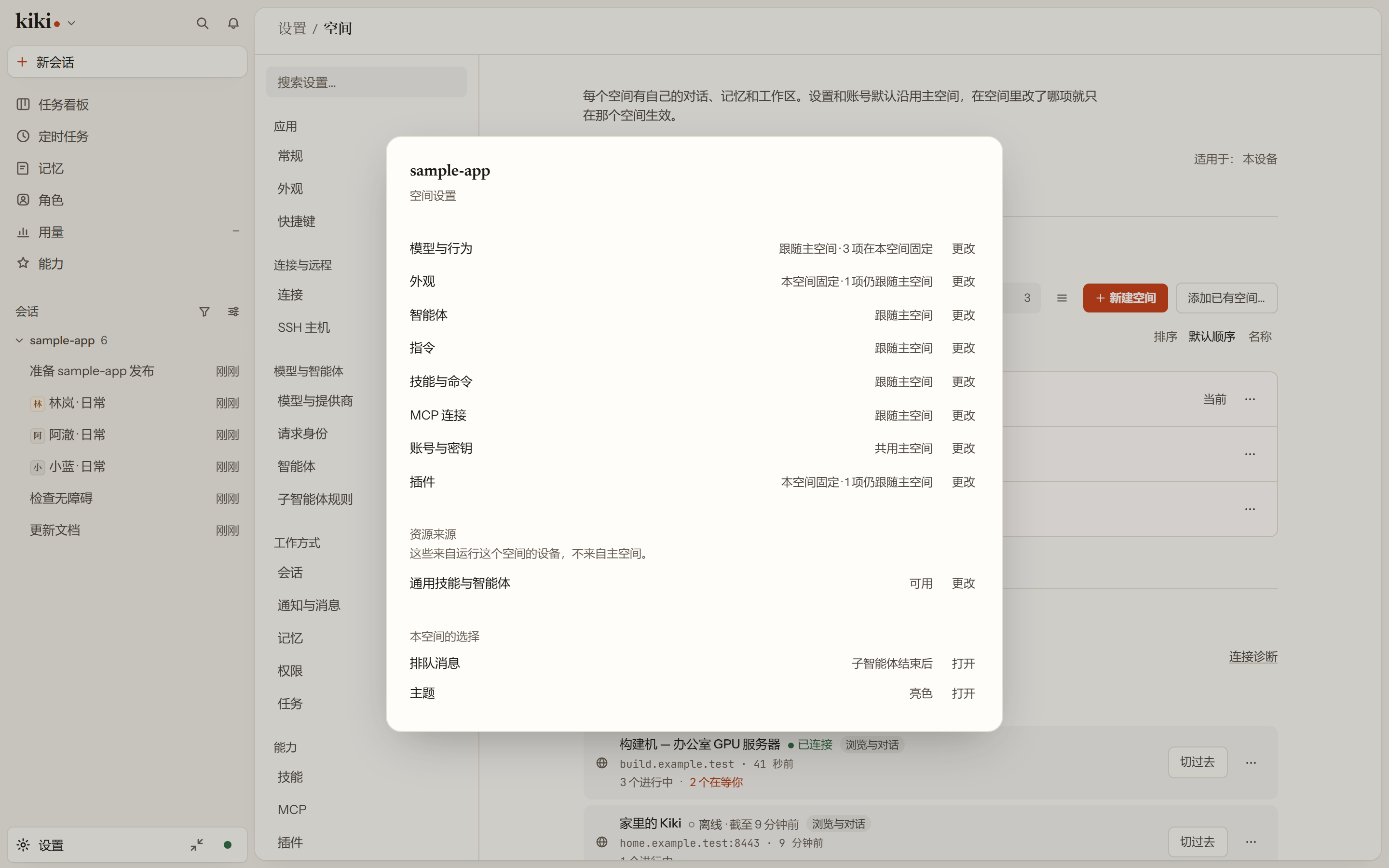Collapse window with the shrink arrows icon
The width and height of the screenshot is (1389, 868).
point(197,844)
